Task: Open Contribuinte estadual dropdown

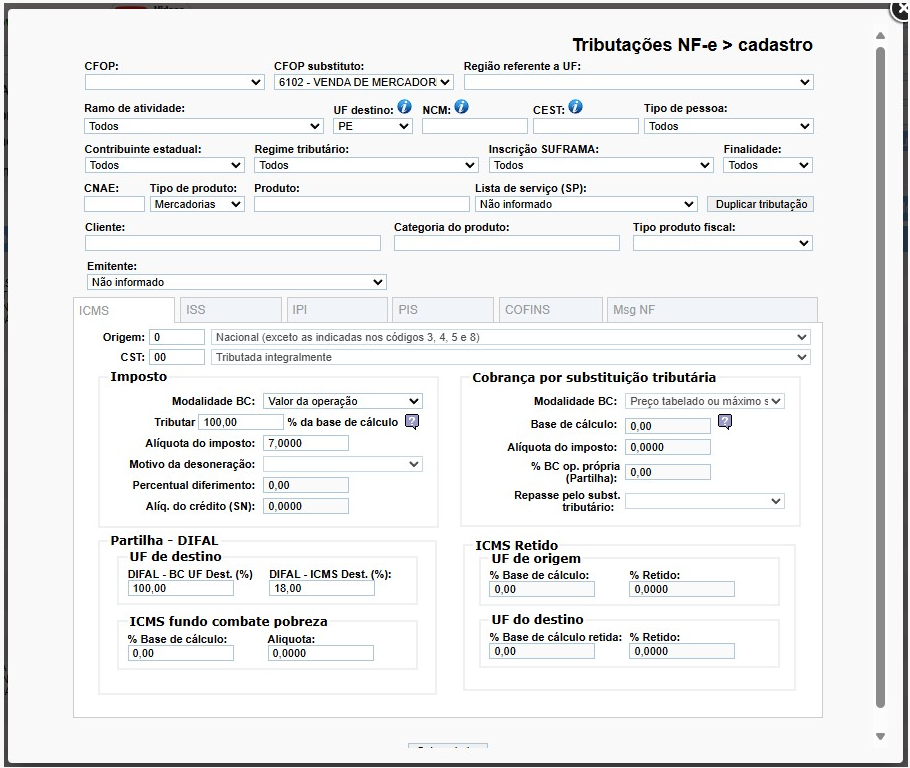Action: coord(164,165)
